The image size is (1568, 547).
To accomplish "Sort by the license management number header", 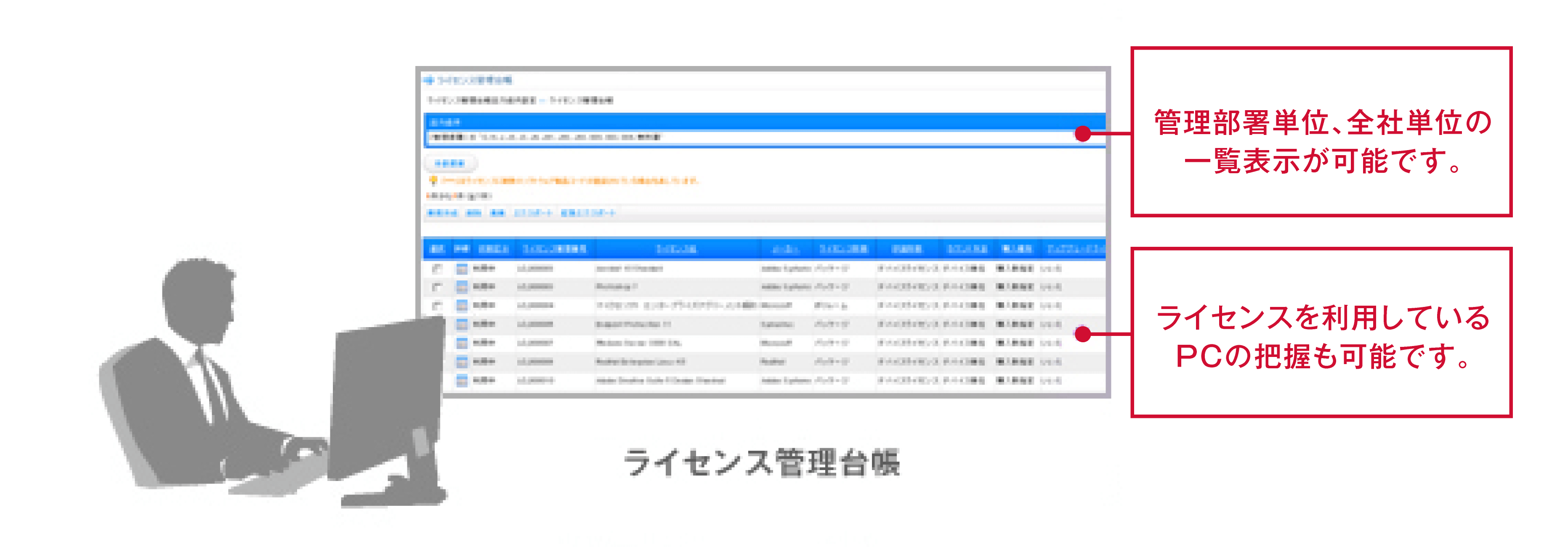I will [555, 249].
